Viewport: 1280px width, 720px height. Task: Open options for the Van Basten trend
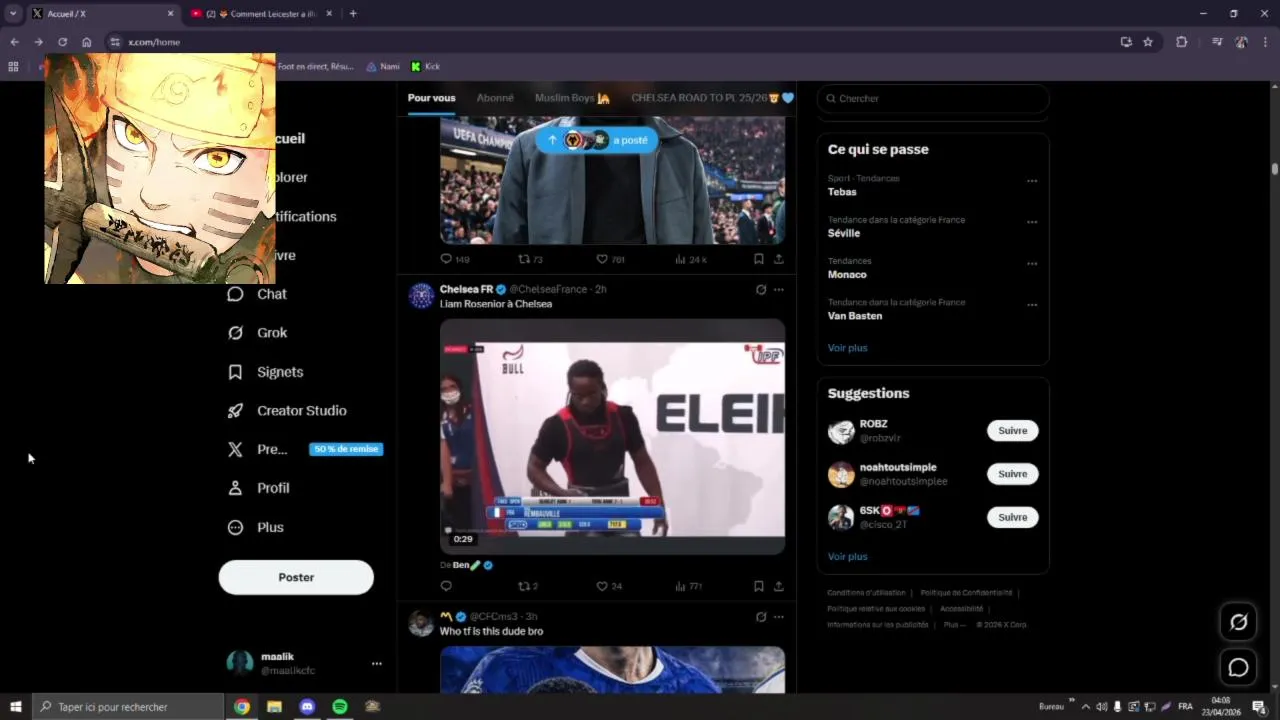1032,305
